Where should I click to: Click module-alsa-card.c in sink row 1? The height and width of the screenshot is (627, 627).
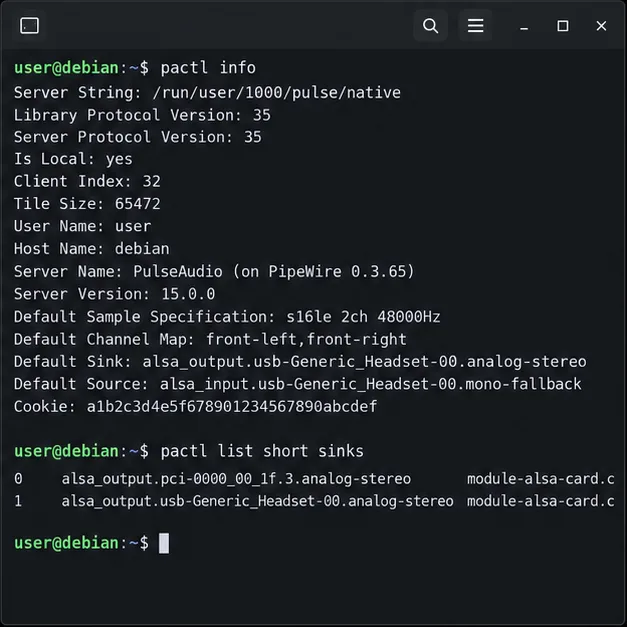[x=541, y=501]
